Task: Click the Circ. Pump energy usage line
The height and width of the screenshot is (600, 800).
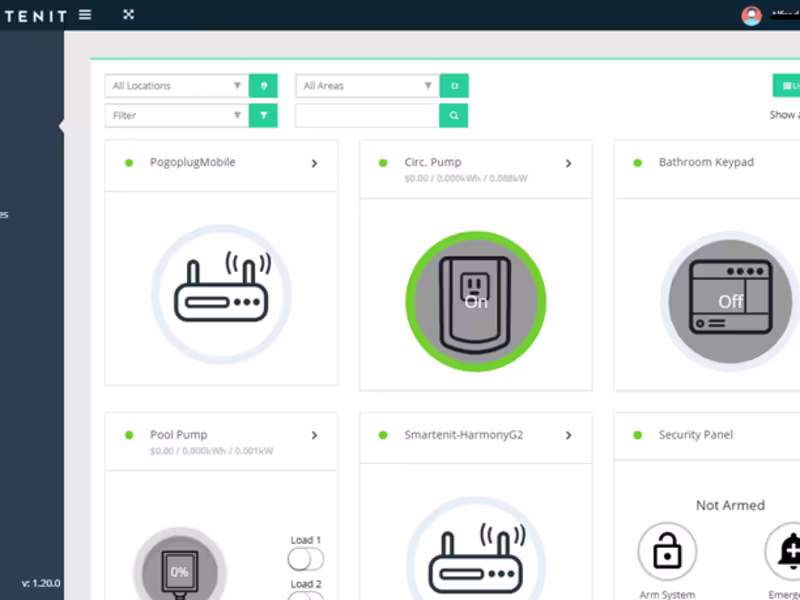Action: (x=466, y=179)
